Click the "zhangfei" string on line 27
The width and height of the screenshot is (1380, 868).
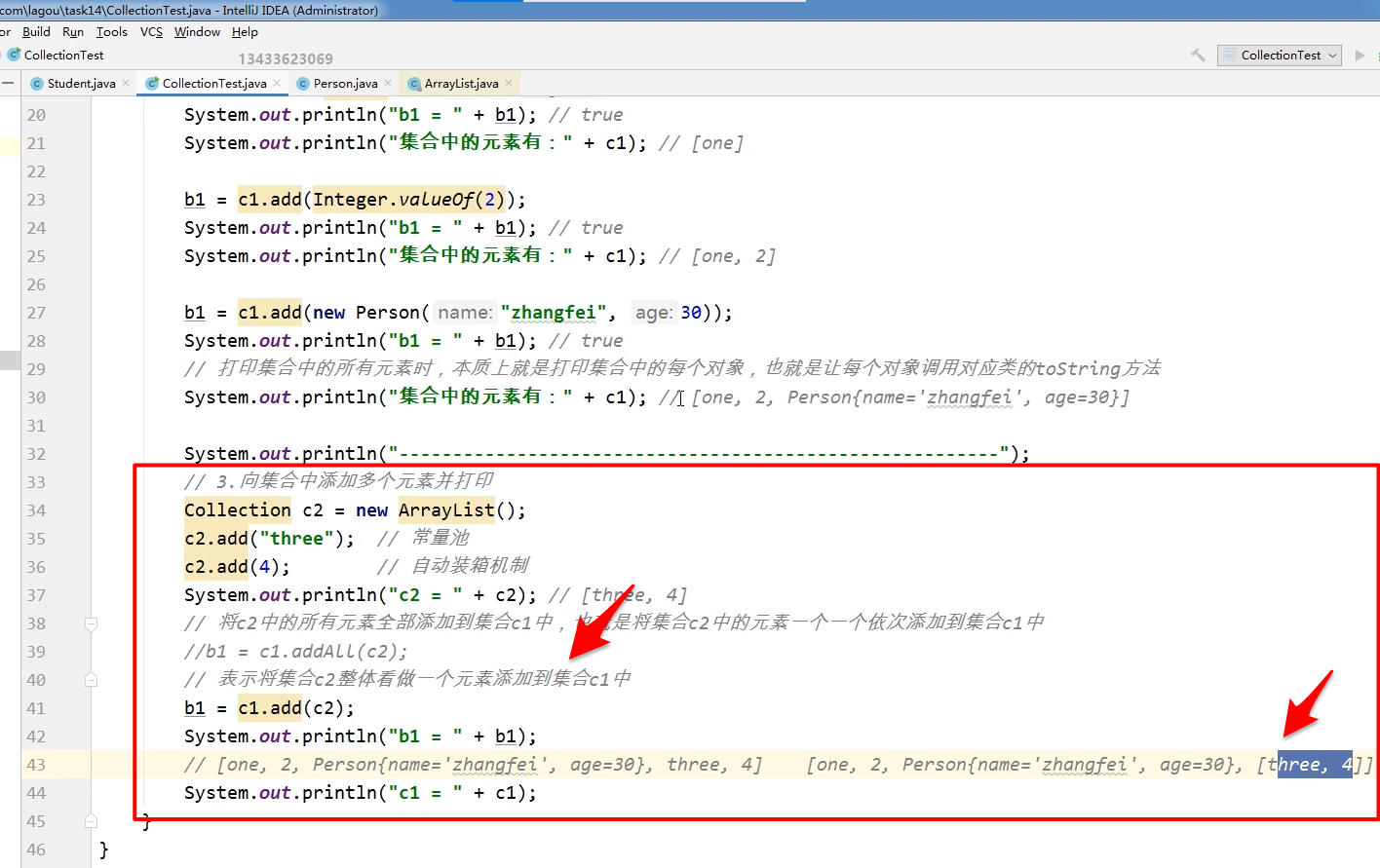553,313
